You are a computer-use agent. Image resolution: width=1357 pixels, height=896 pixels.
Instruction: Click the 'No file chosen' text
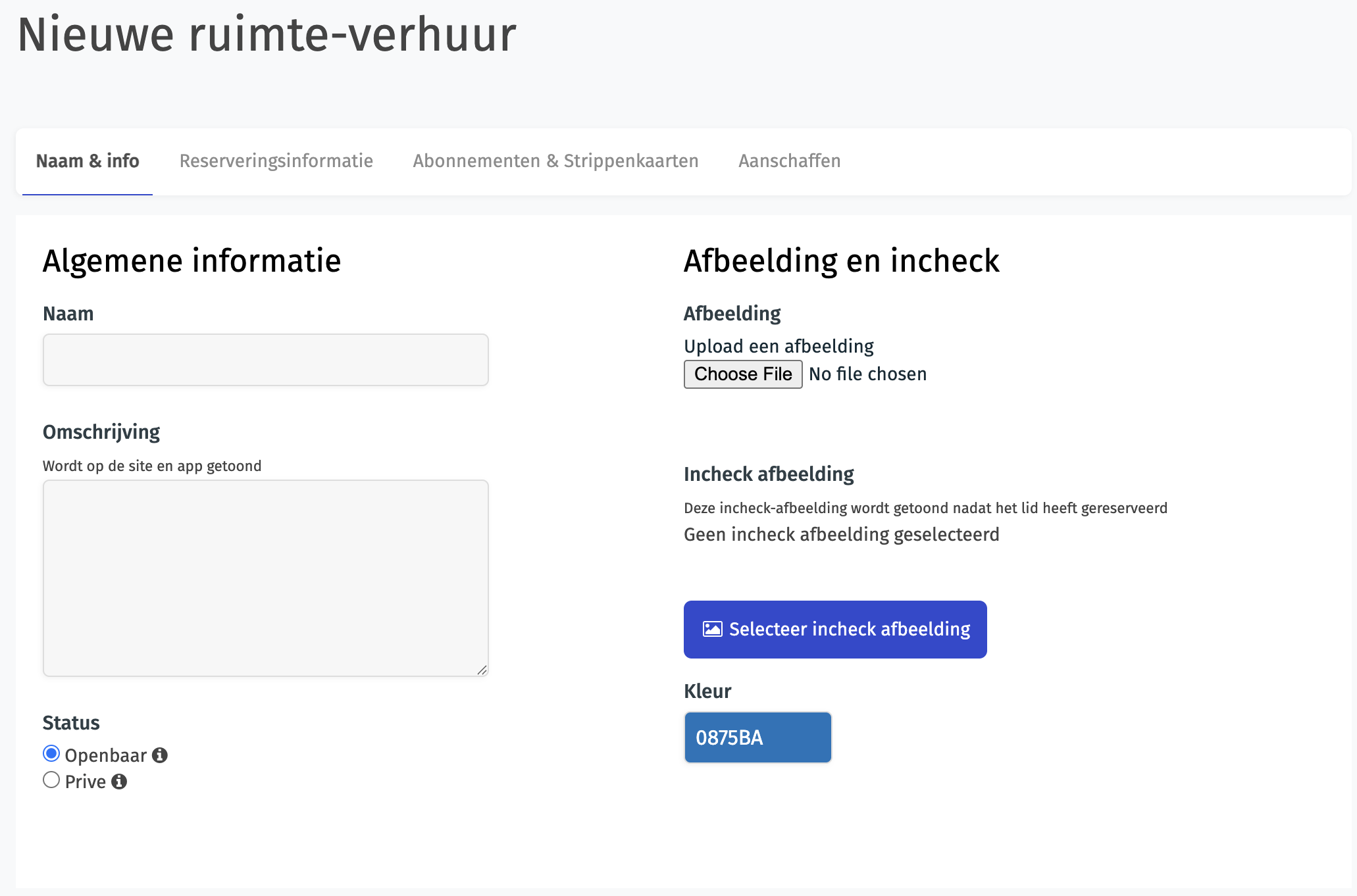tap(867, 374)
